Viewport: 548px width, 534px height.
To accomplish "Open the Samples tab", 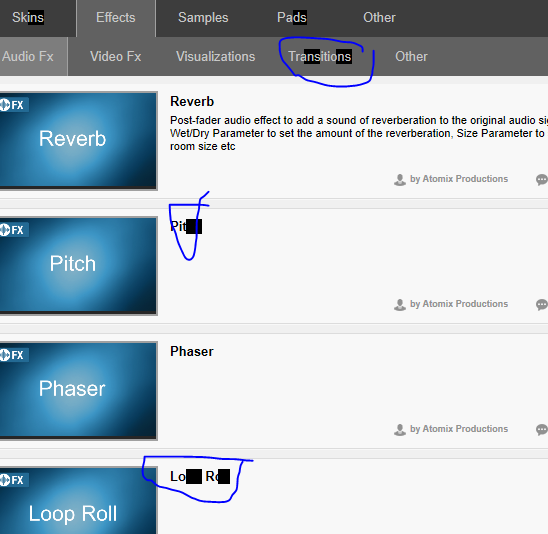I will coord(203,17).
